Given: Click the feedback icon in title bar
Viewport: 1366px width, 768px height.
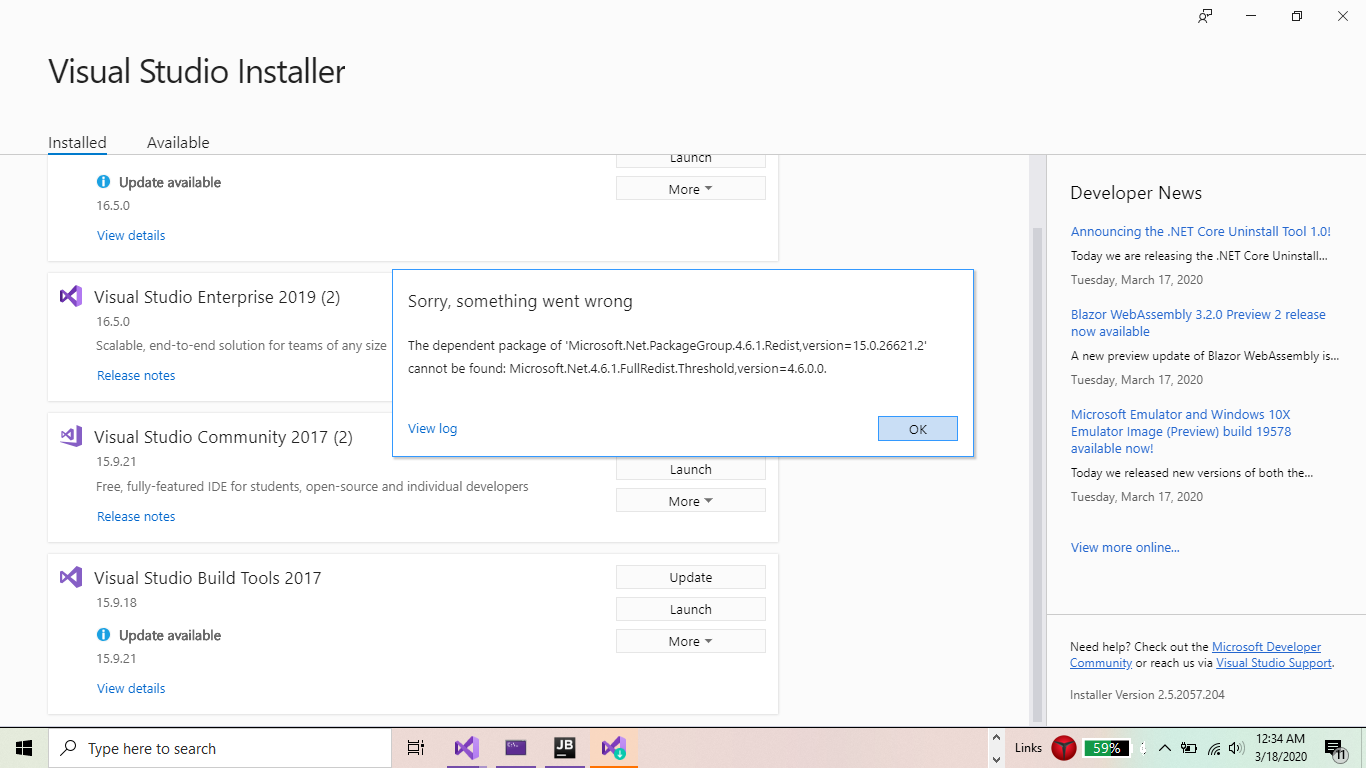Looking at the screenshot, I should (x=1205, y=16).
